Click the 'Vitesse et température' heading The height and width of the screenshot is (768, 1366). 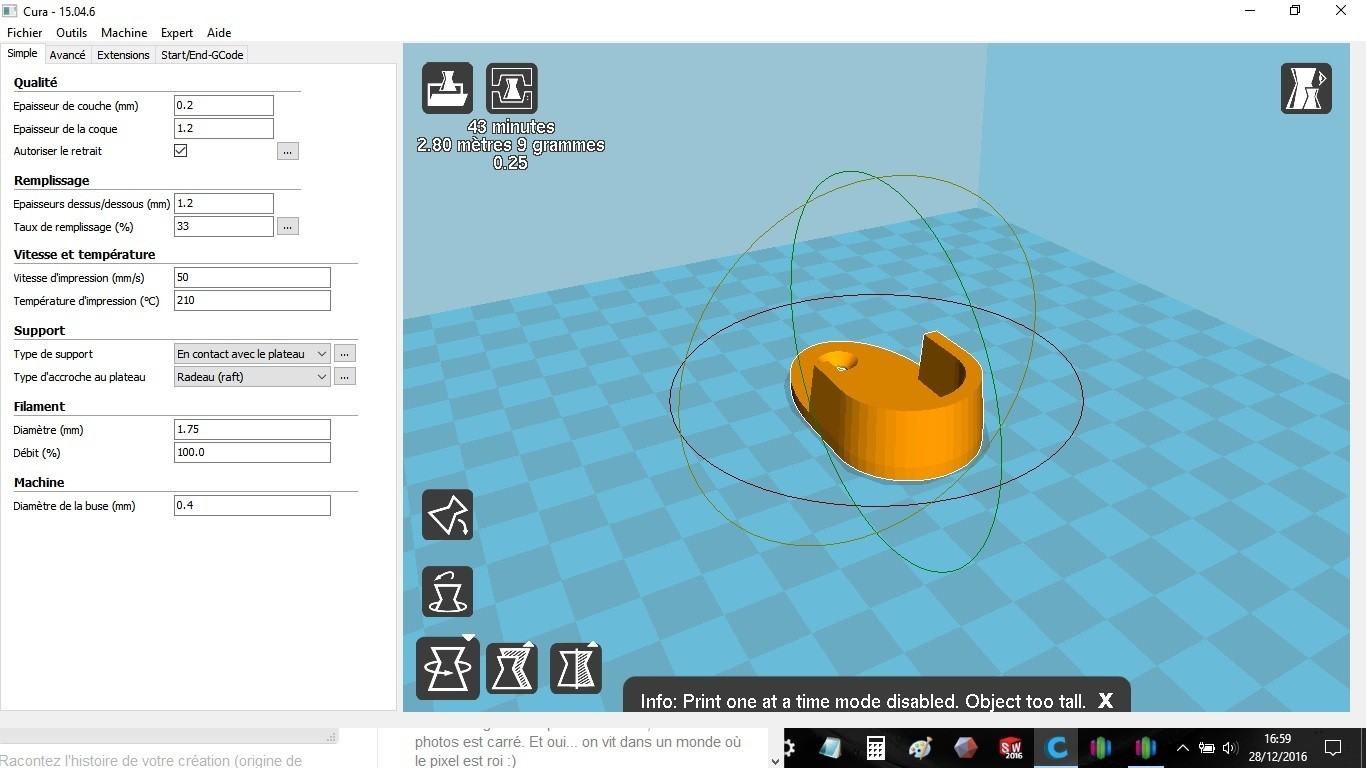(x=85, y=255)
